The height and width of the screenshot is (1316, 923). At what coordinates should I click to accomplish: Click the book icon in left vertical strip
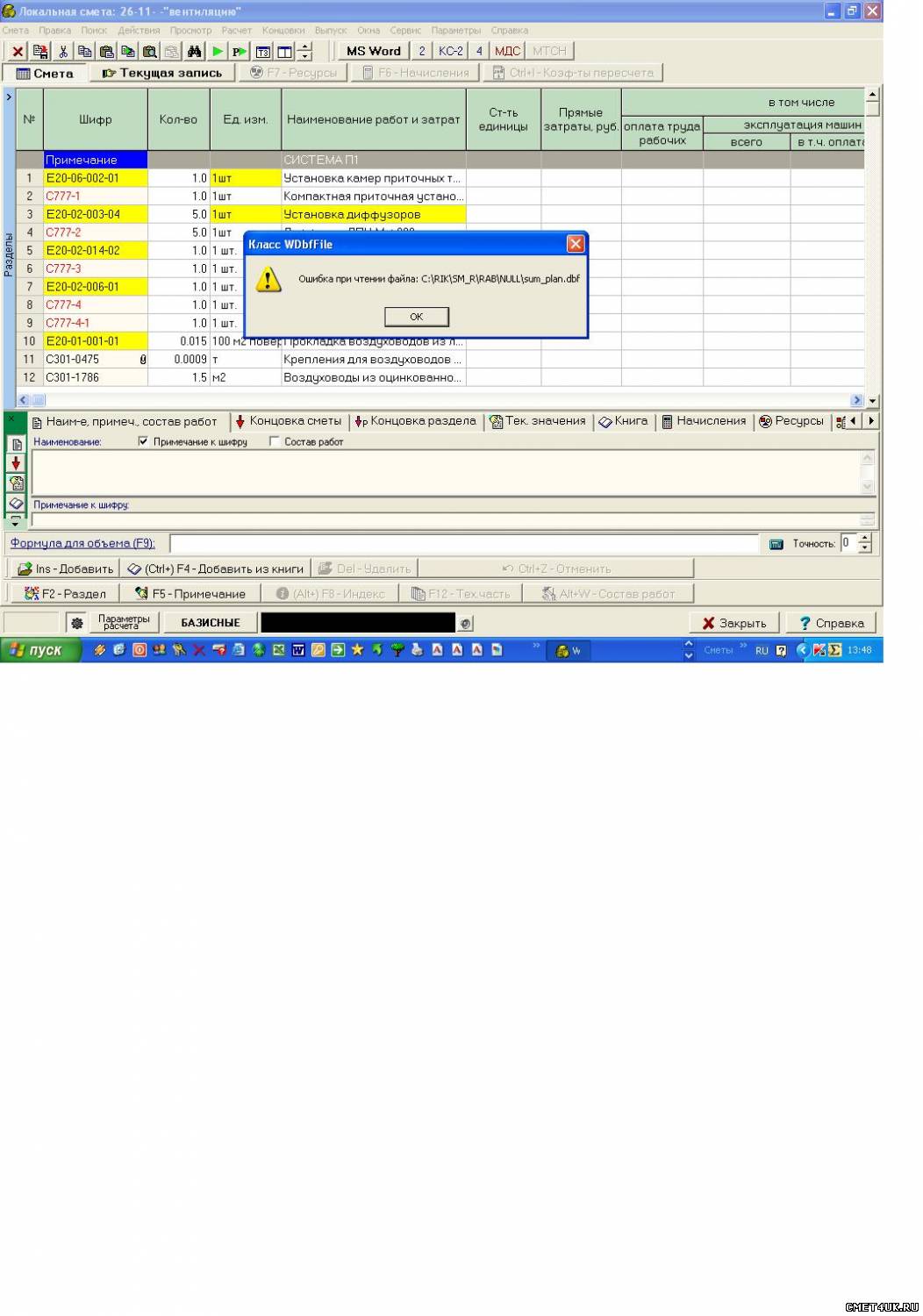tap(16, 503)
